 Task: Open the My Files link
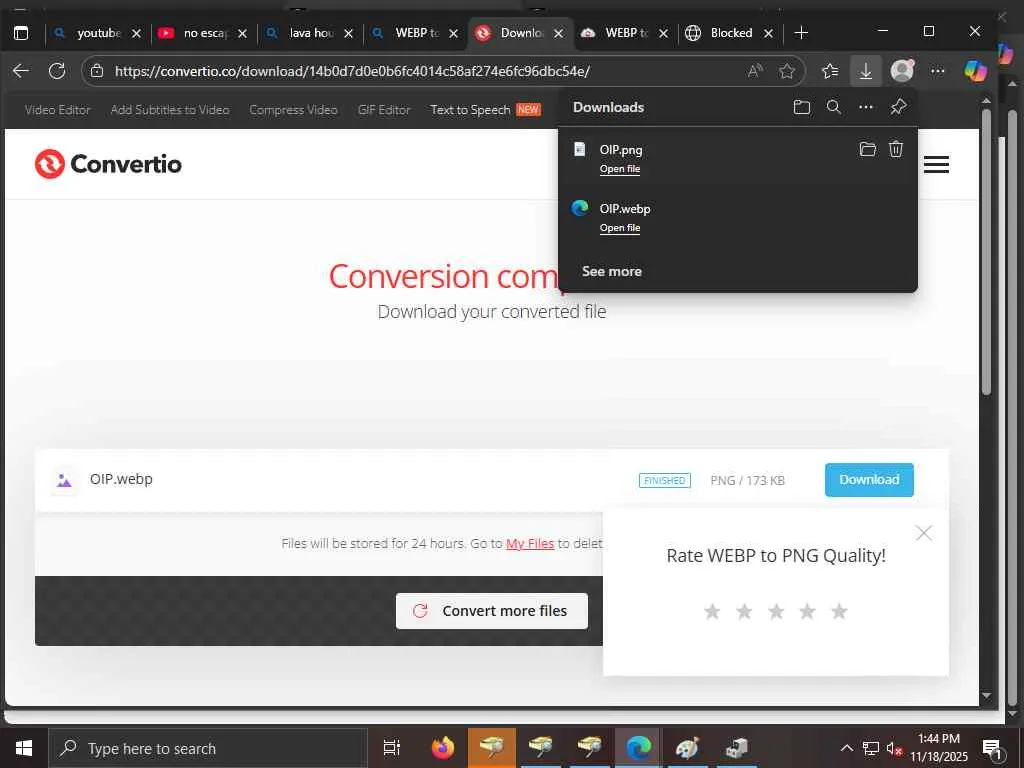pos(530,543)
